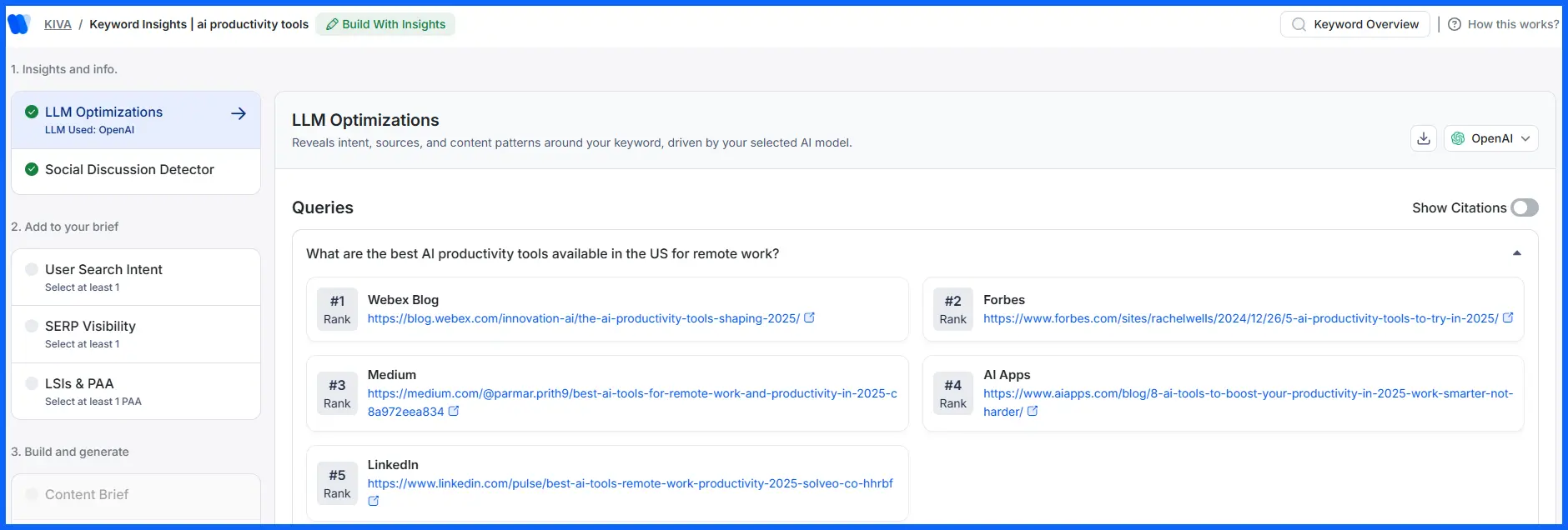Click the download icon button

coord(1424,138)
